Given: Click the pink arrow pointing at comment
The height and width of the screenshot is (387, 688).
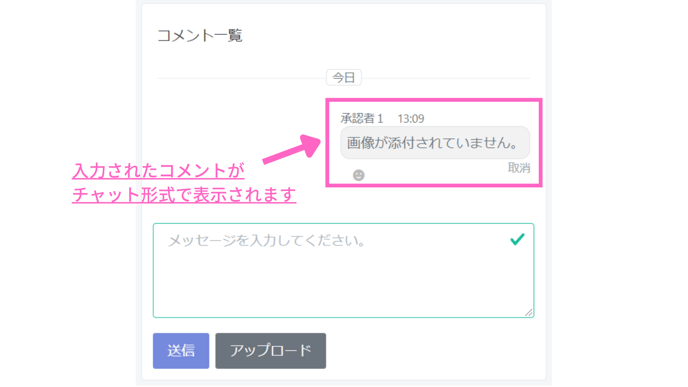Looking at the screenshot, I should 292,149.
